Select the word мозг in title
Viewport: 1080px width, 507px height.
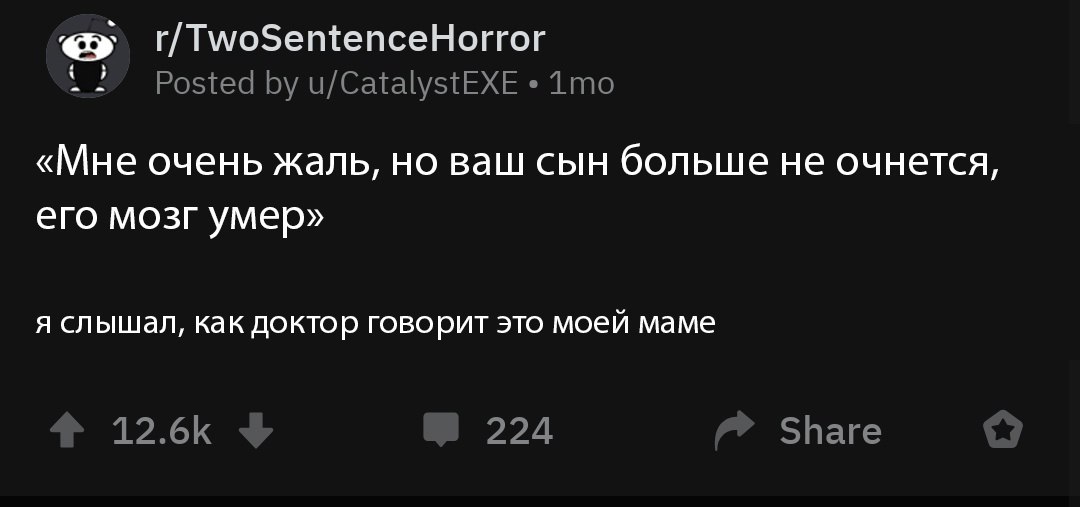[155, 219]
